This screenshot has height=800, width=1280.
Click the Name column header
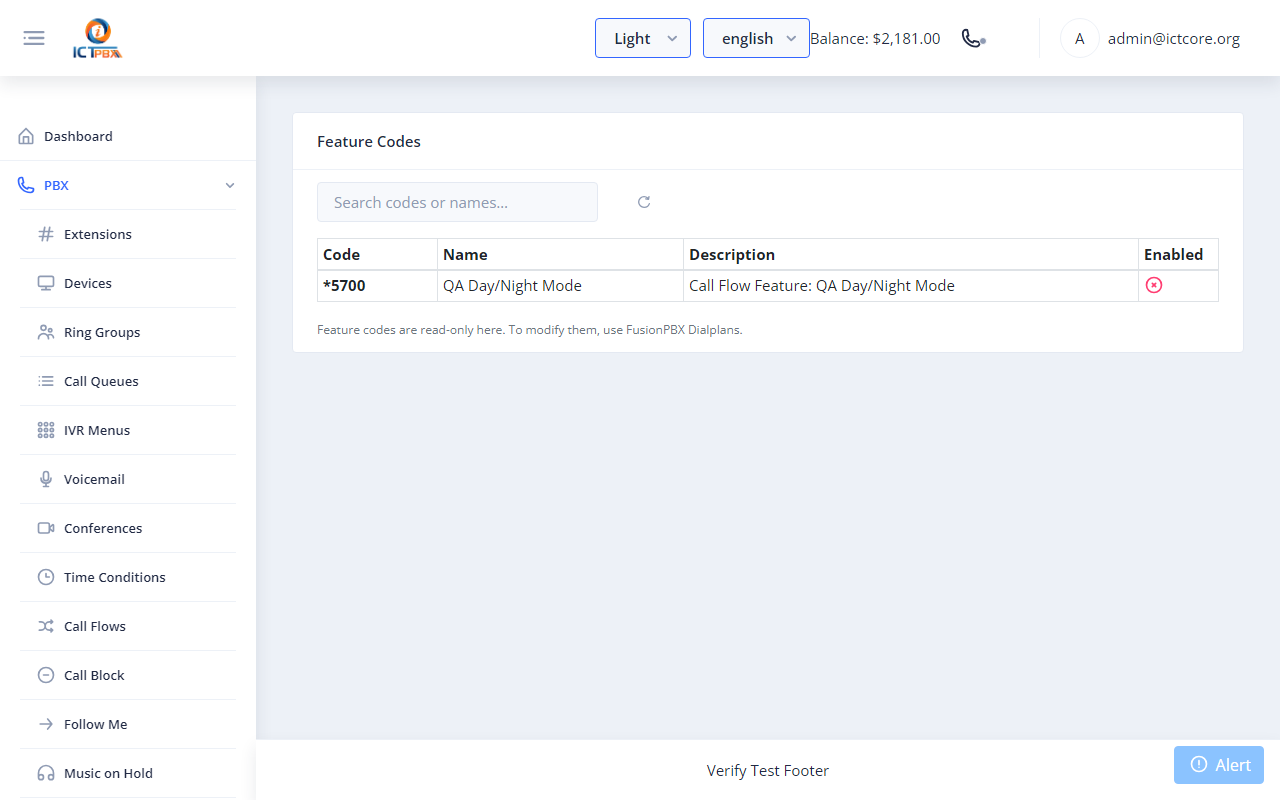(560, 254)
